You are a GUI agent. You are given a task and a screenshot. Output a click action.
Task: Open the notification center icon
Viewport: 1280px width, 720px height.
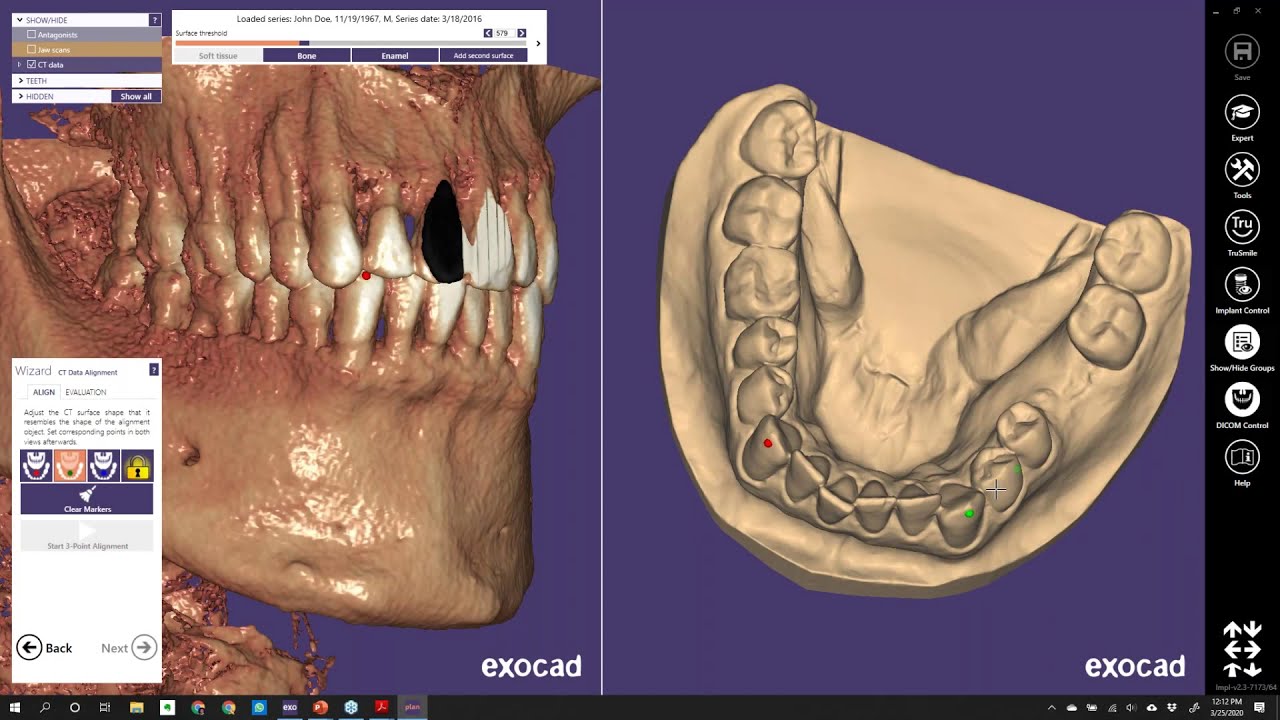tap(1259, 708)
